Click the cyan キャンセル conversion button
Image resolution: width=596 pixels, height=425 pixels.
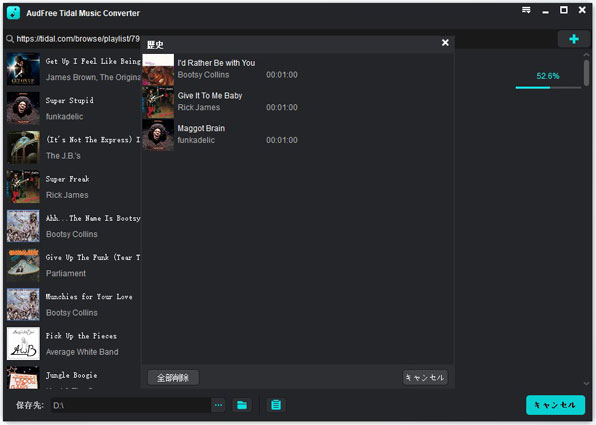pos(555,405)
